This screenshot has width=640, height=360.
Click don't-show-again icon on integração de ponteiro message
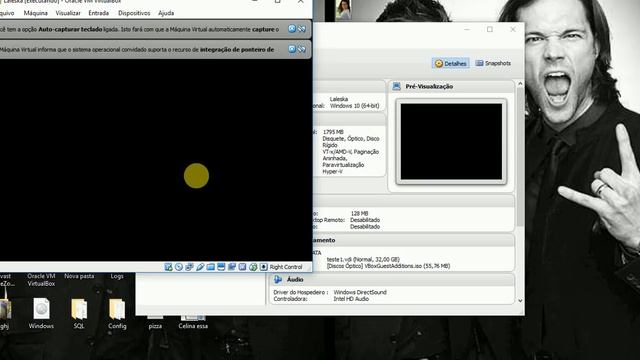(302, 49)
